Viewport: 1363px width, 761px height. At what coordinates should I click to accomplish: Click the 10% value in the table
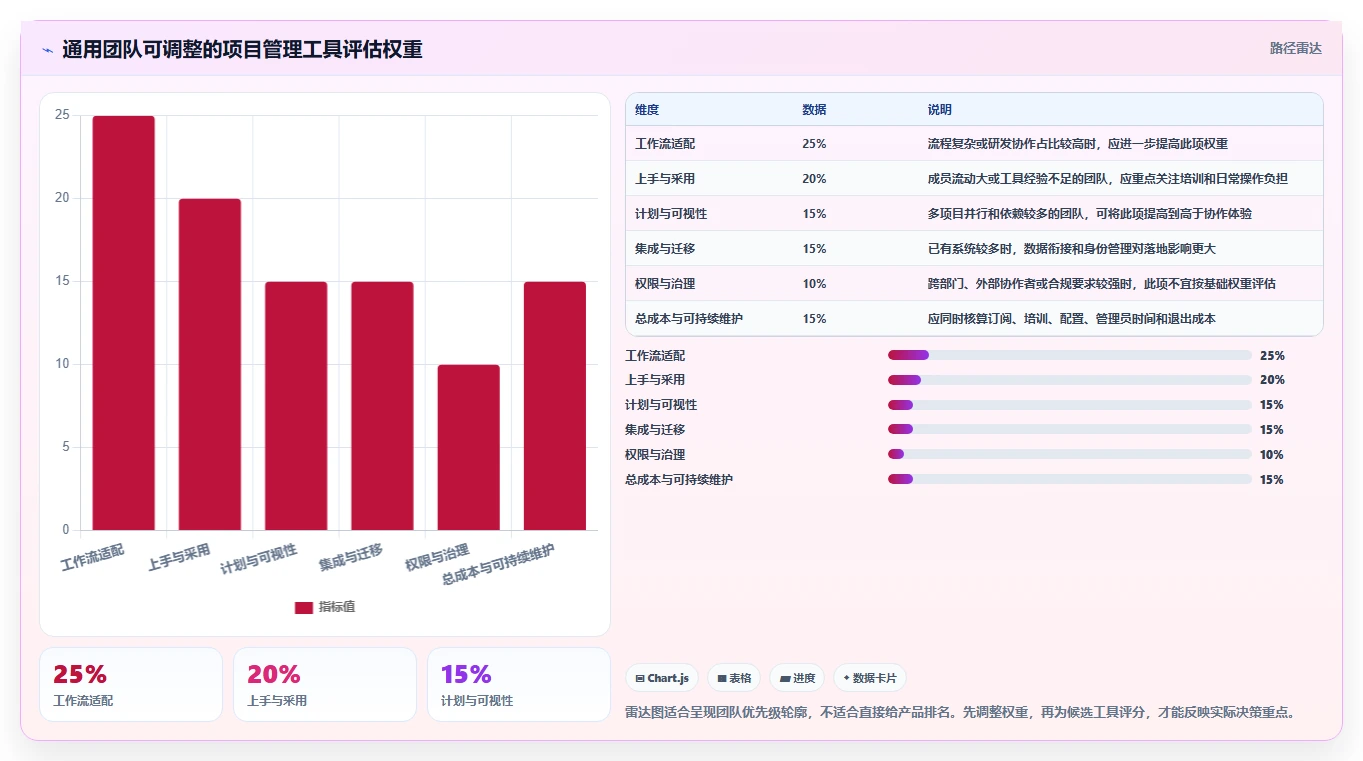(814, 284)
